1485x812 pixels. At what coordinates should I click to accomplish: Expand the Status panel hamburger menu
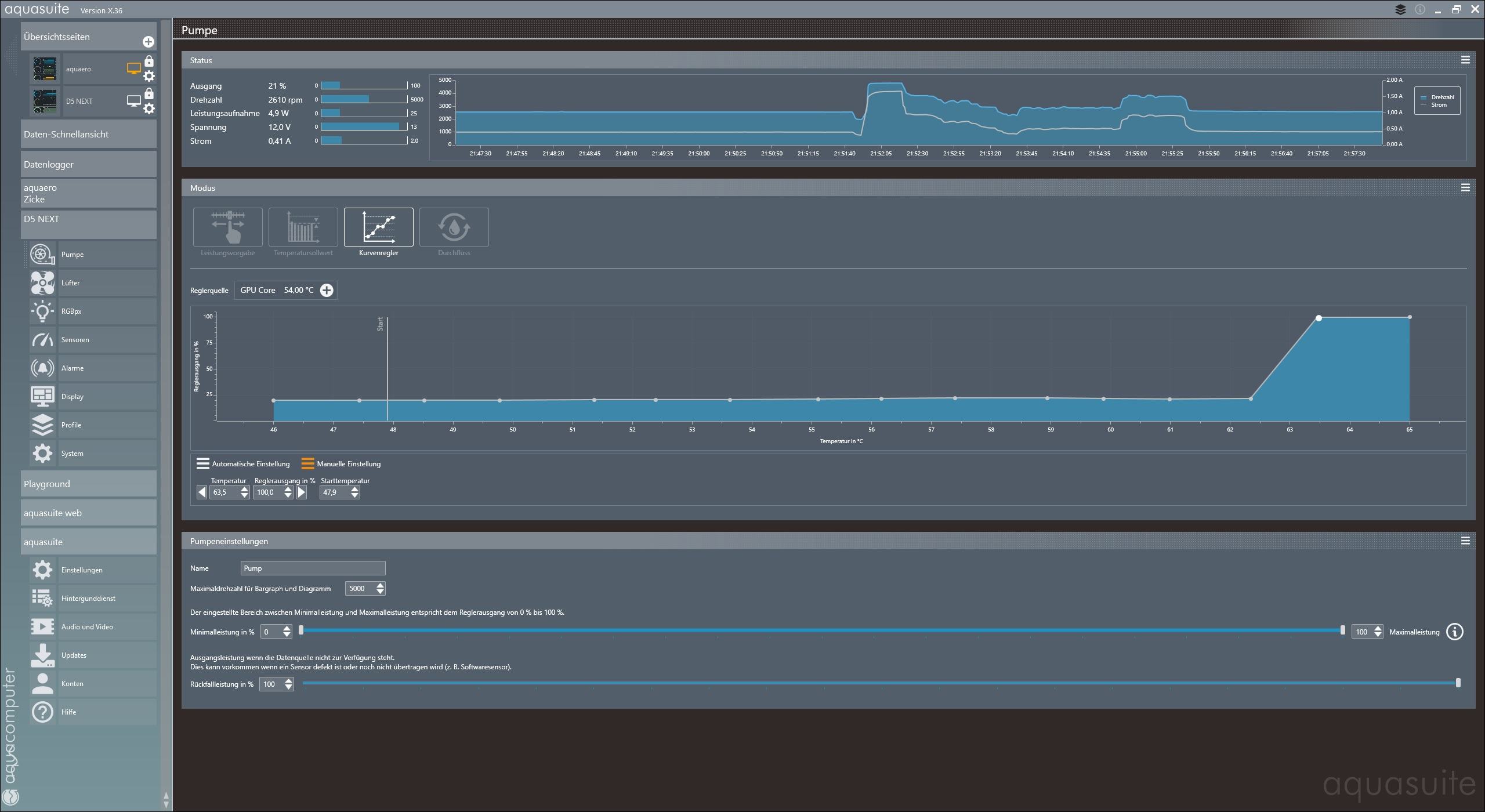[x=1465, y=60]
